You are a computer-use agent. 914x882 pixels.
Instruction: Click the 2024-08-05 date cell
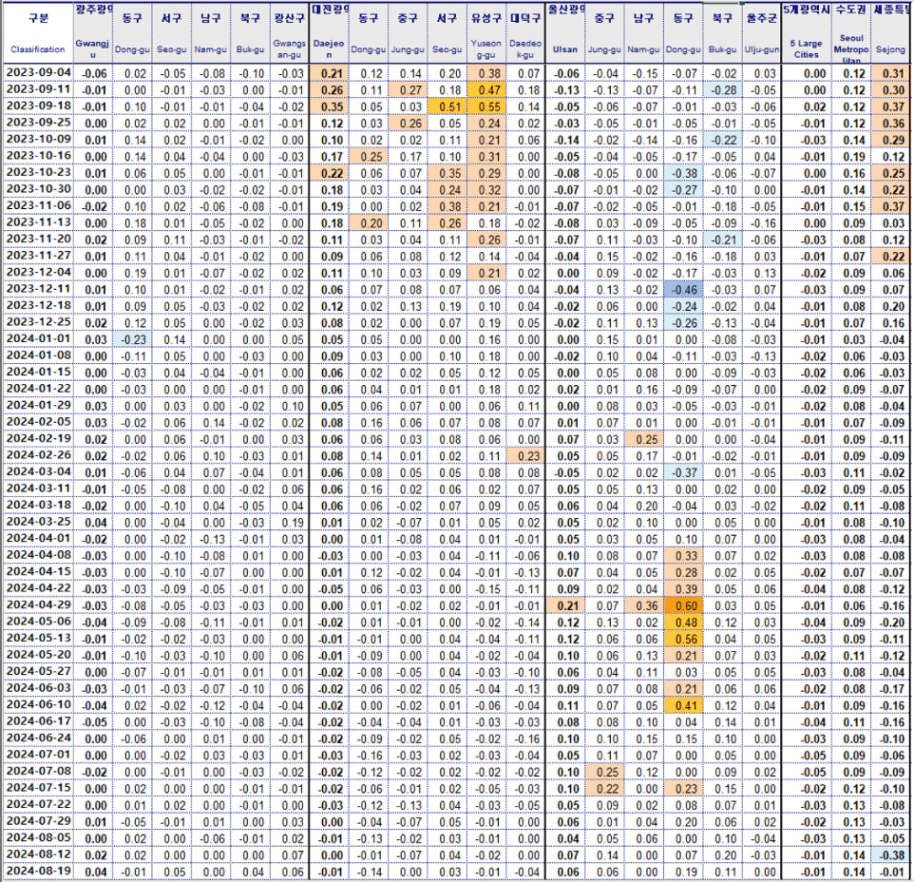tap(38, 838)
